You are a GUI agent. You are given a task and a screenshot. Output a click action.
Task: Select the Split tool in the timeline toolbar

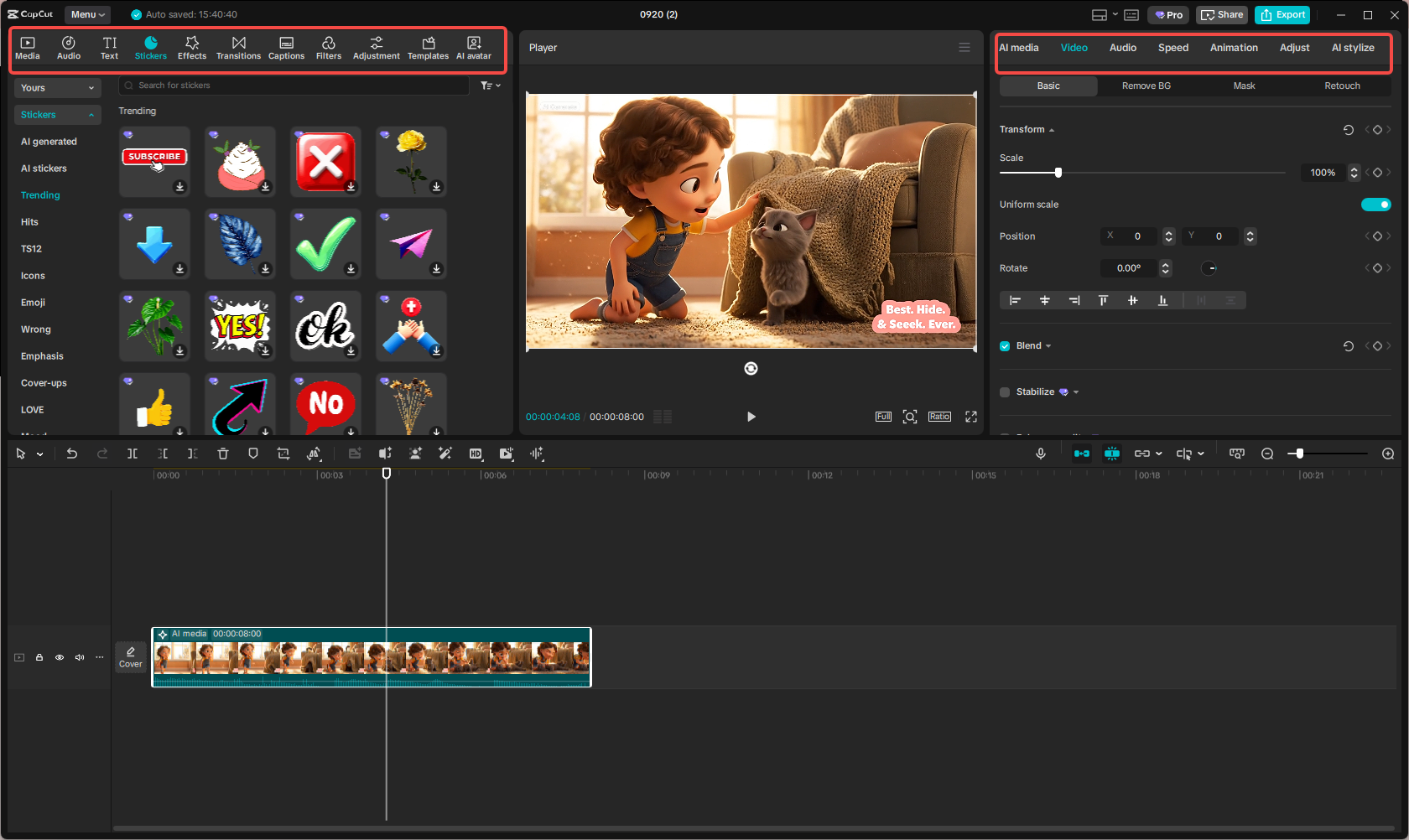[132, 454]
